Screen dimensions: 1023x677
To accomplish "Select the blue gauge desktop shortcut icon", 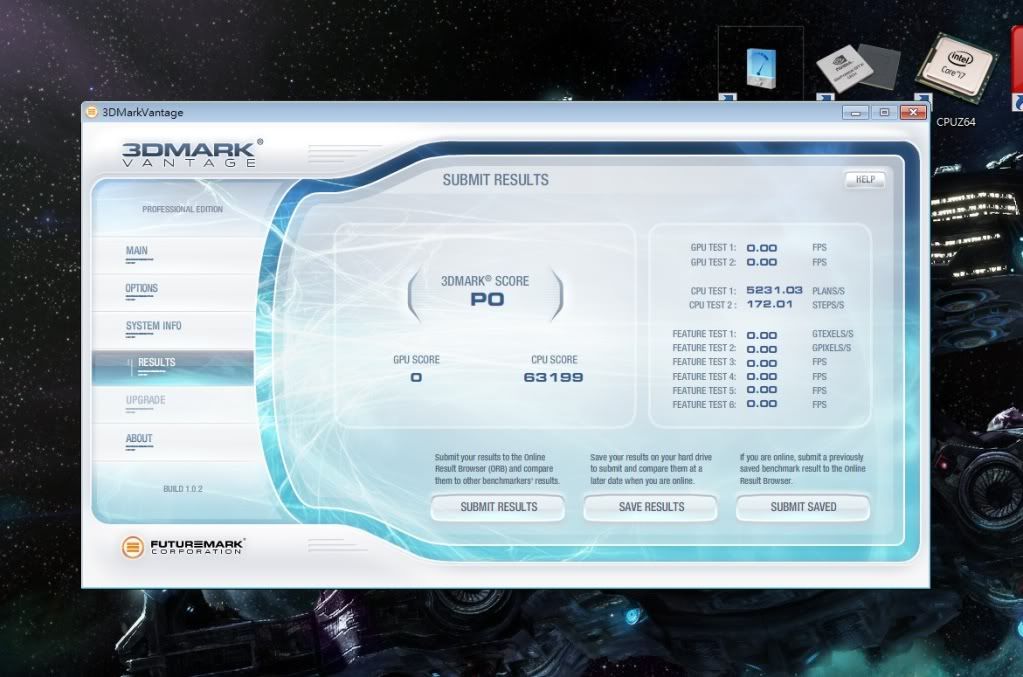I will click(x=761, y=68).
